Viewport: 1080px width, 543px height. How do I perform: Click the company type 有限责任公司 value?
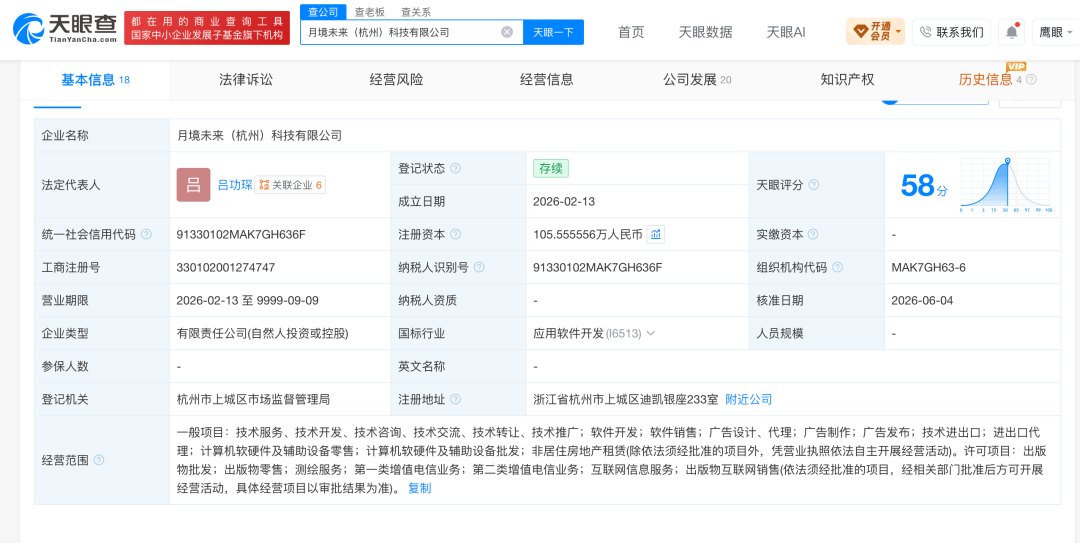pos(262,334)
